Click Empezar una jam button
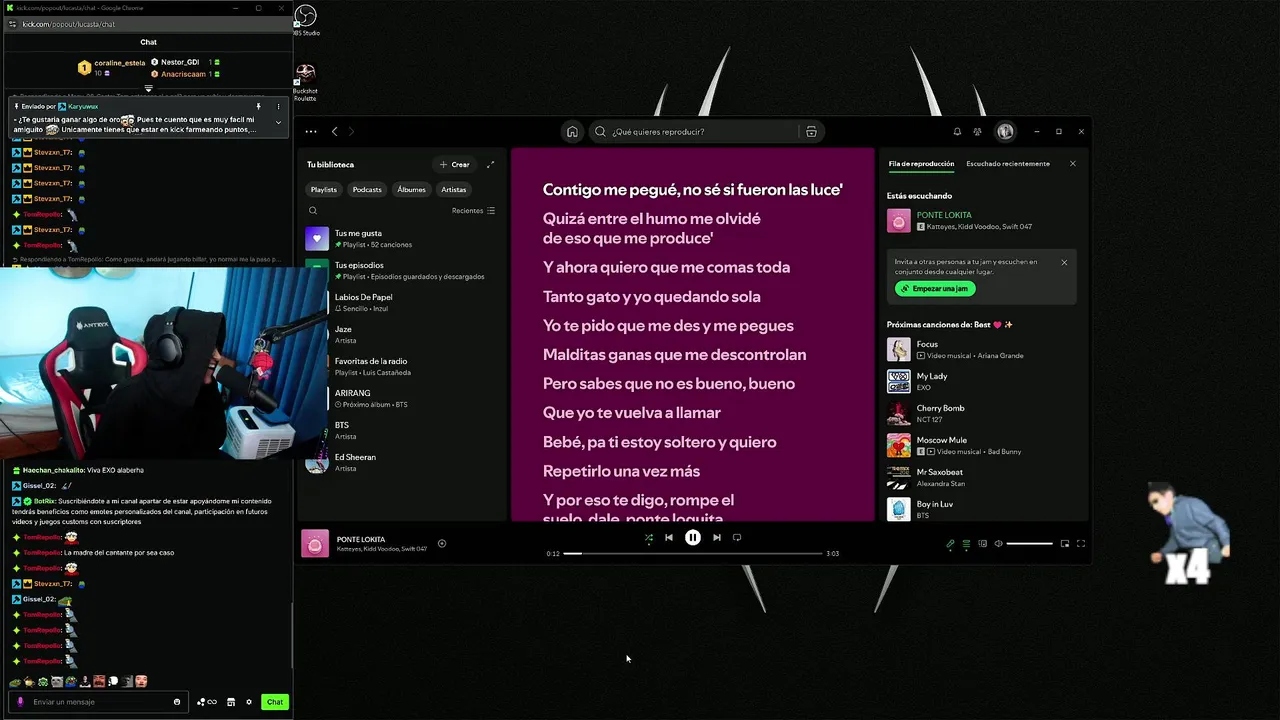The image size is (1280, 720). (935, 289)
